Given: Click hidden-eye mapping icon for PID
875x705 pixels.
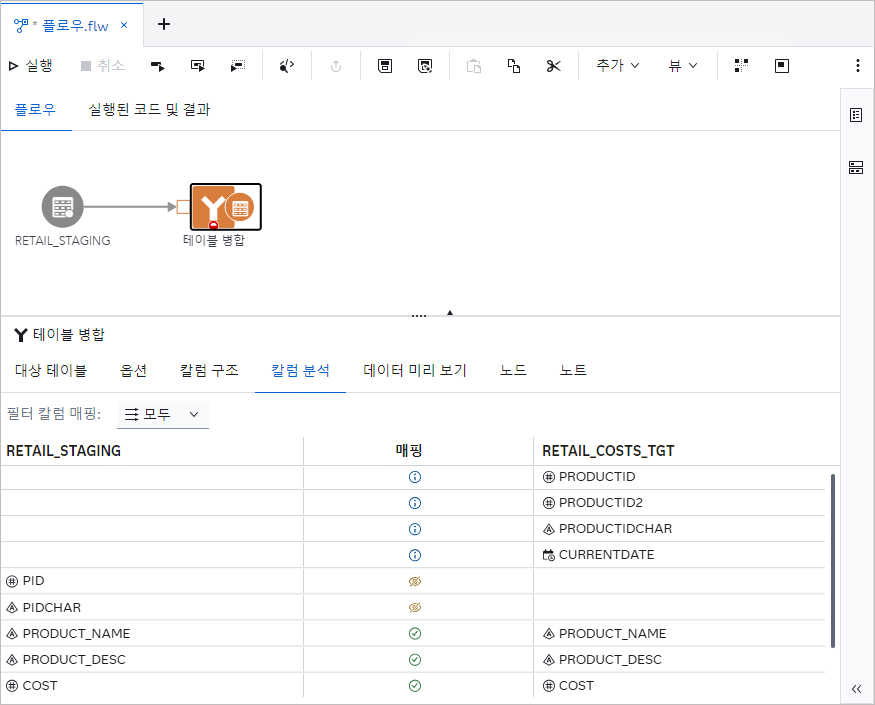Looking at the screenshot, I should tap(415, 582).
